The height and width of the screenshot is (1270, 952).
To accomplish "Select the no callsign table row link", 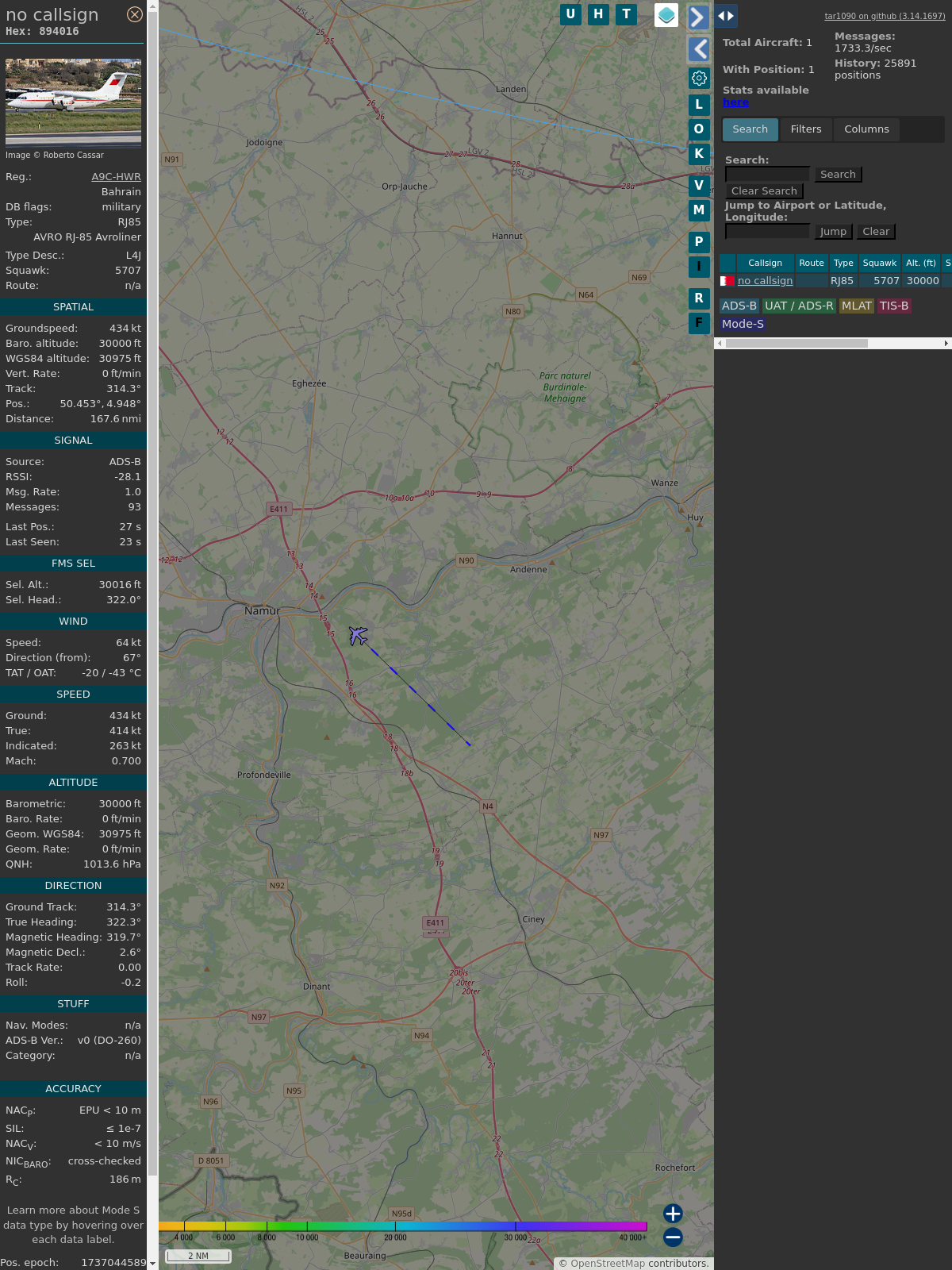I will (x=765, y=281).
